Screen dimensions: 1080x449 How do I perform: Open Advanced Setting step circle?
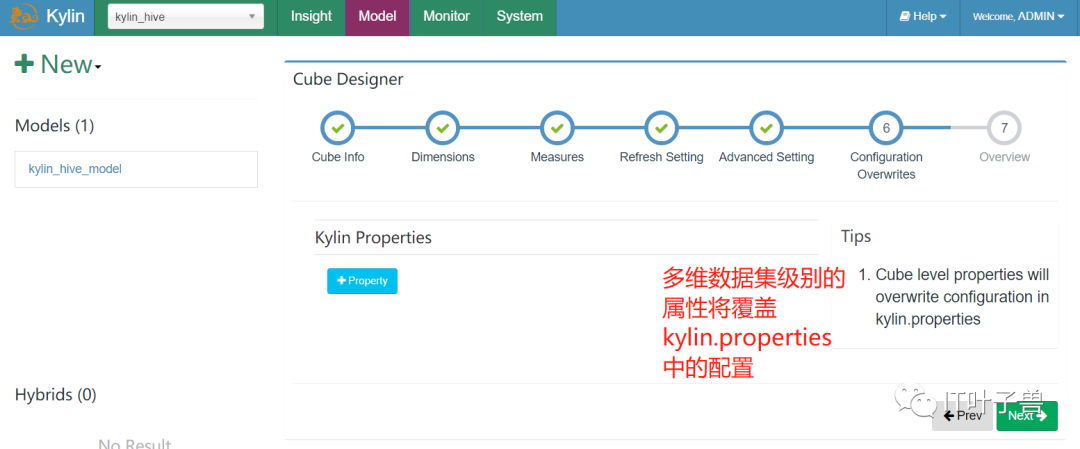coord(766,128)
